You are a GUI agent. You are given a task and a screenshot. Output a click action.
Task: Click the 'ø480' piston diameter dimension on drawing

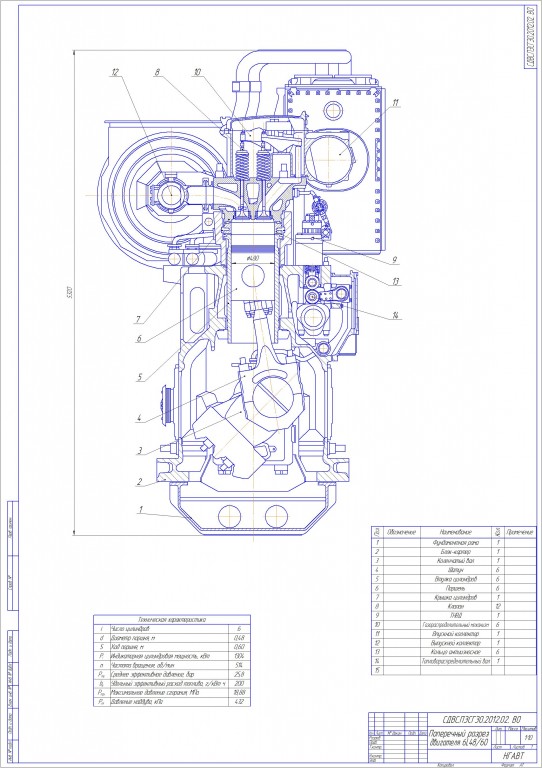[x=252, y=258]
